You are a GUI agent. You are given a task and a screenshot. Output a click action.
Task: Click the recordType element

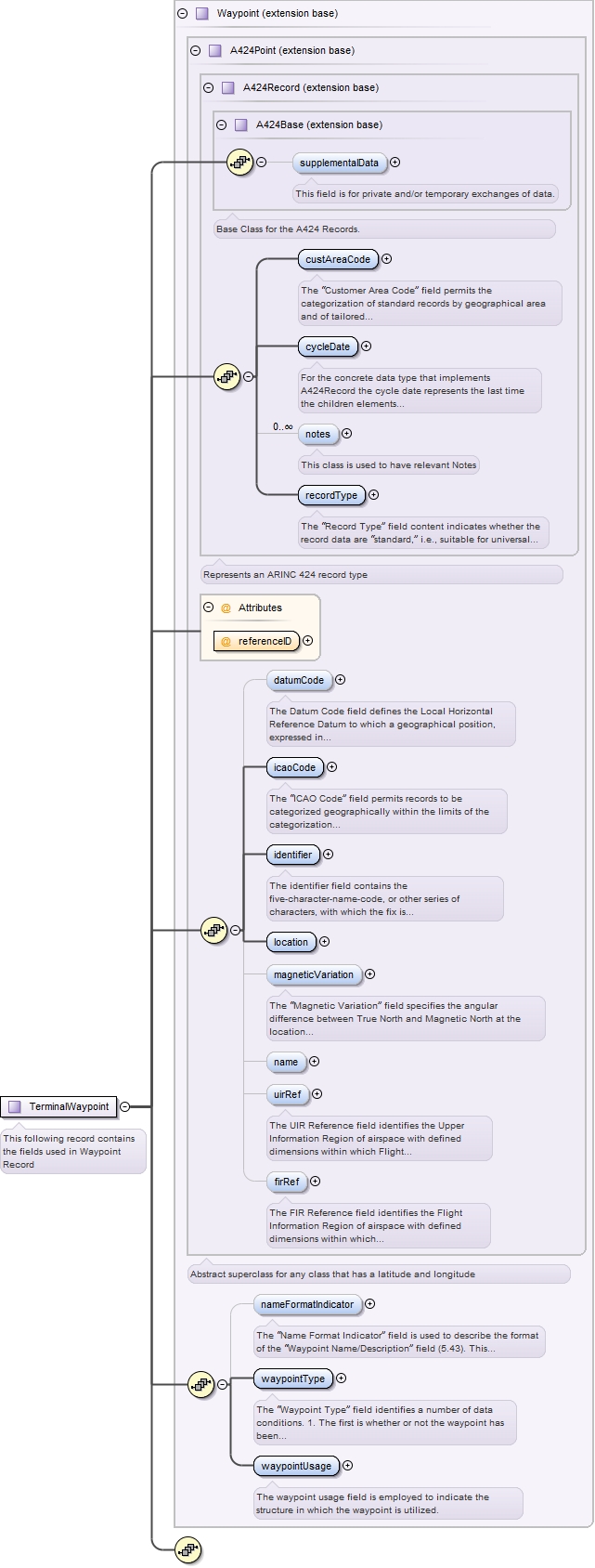coord(331,495)
